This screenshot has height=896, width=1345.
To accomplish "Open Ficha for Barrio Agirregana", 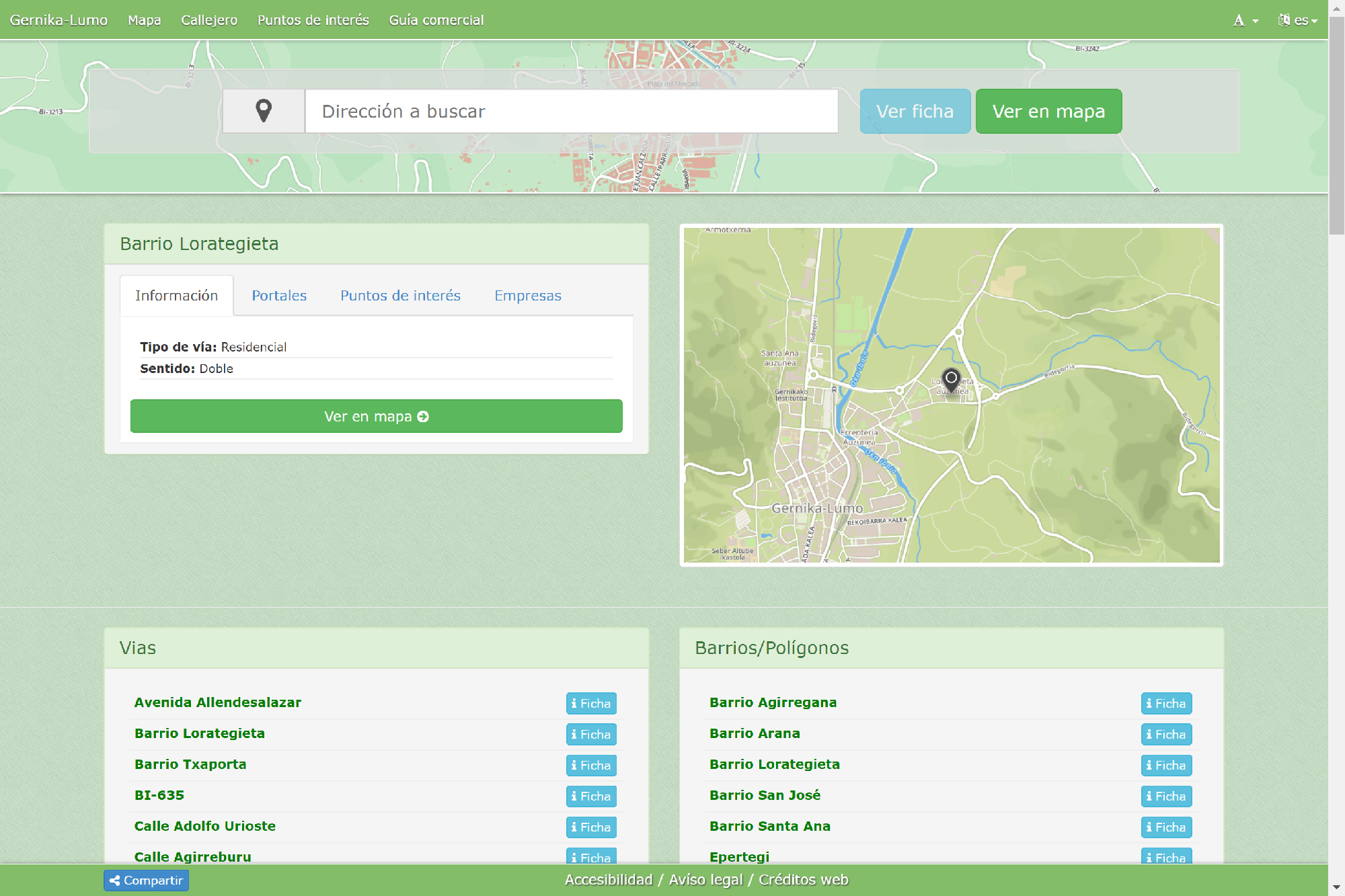I will tap(1166, 703).
